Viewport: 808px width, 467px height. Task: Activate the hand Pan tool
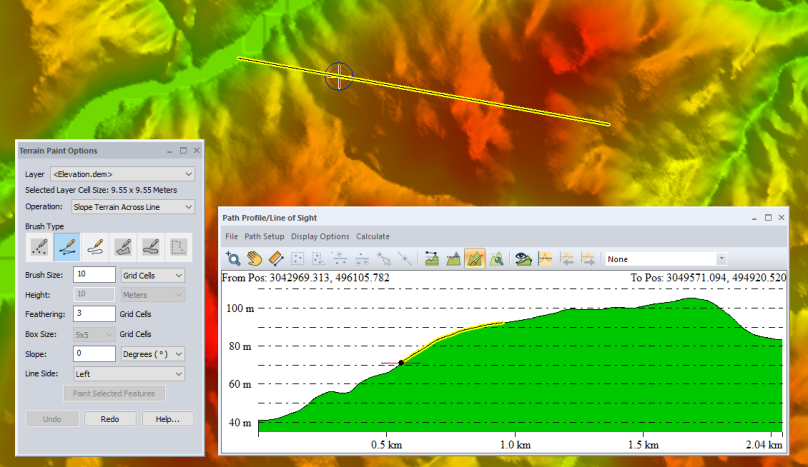[x=255, y=259]
